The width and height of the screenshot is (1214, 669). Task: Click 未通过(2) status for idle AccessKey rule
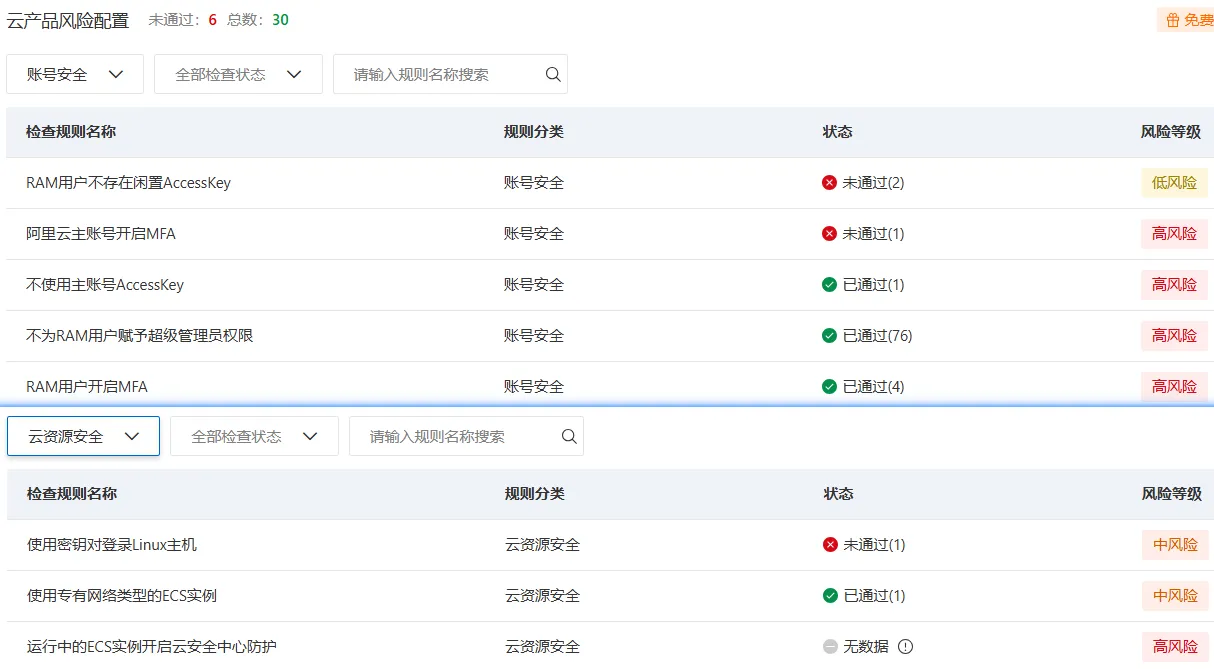click(x=873, y=183)
